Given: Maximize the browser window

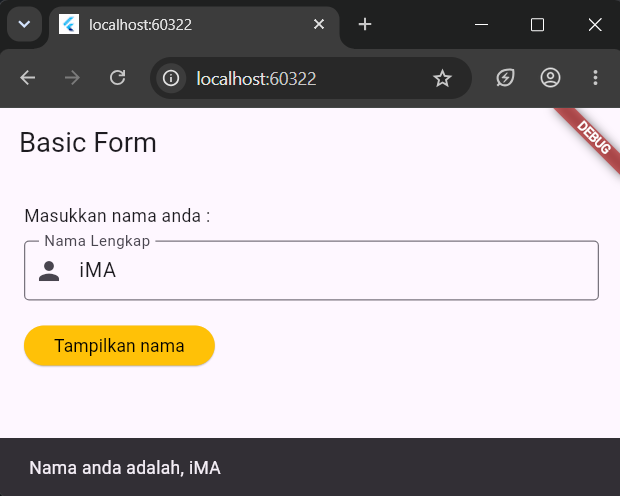Looking at the screenshot, I should 537,25.
